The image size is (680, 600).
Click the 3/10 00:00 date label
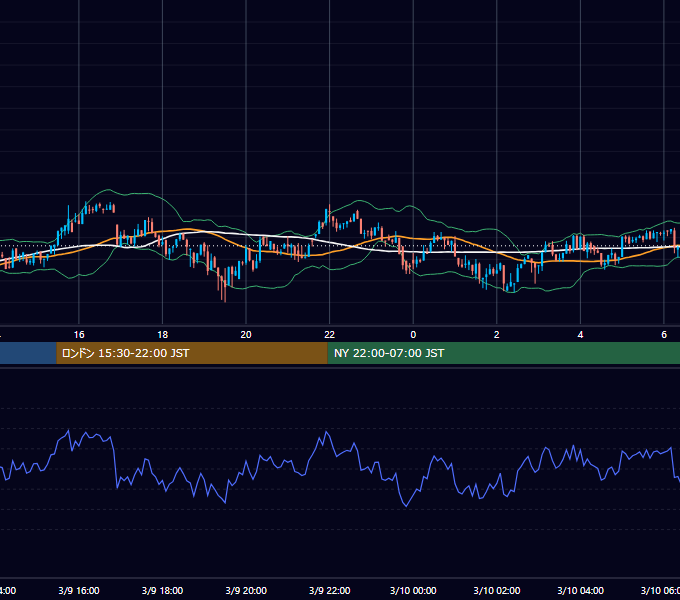(x=413, y=590)
